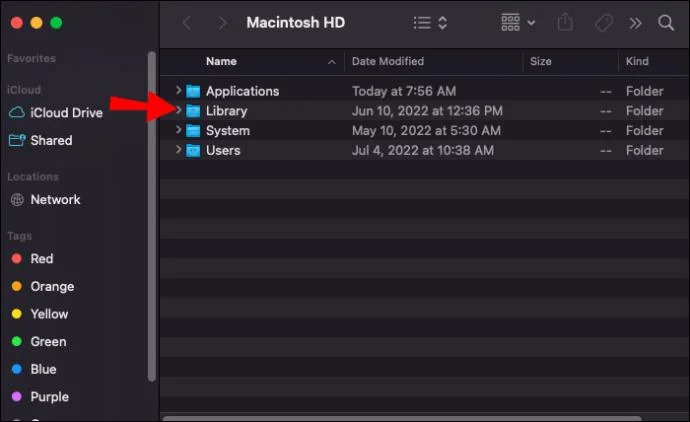Filter by the Green tag label

pos(48,341)
